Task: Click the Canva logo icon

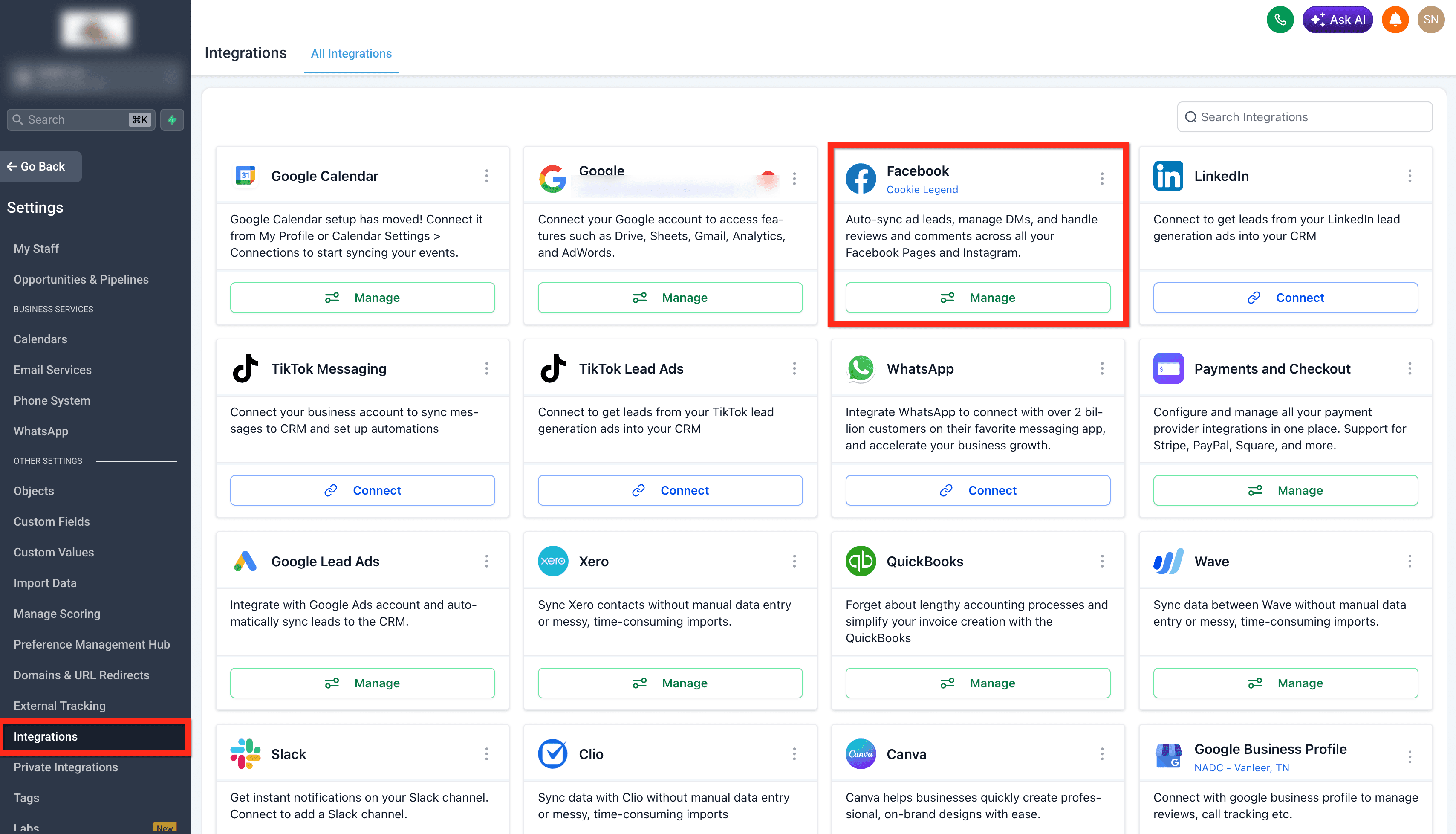Action: 861,754
